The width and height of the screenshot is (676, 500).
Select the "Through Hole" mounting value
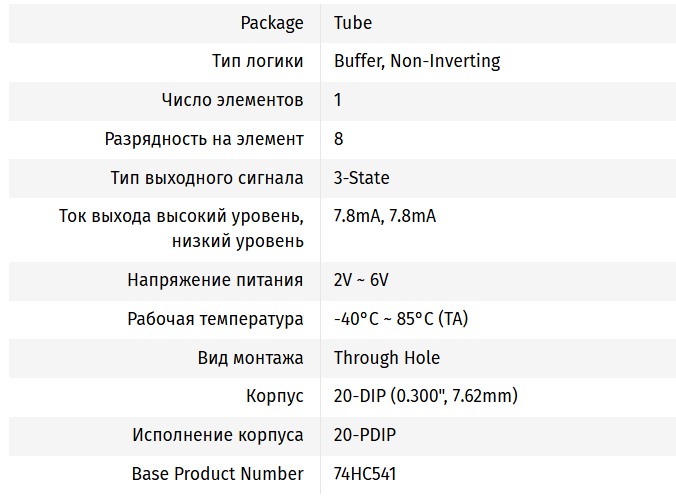click(x=386, y=358)
